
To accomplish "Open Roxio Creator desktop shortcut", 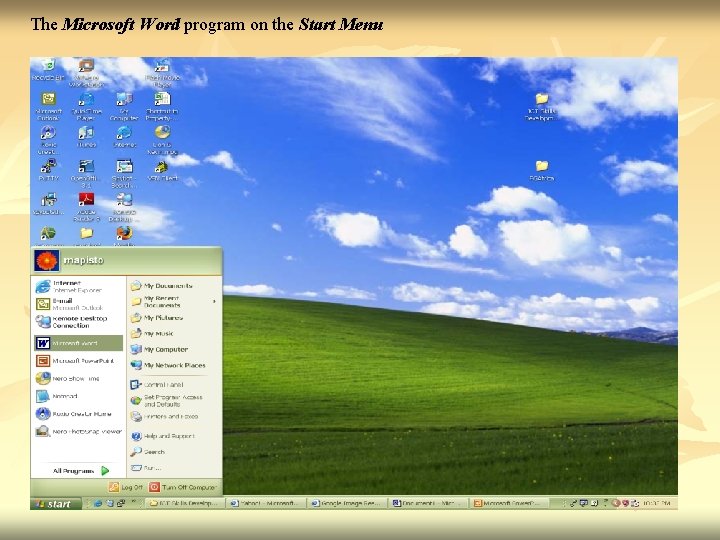I will (x=48, y=139).
